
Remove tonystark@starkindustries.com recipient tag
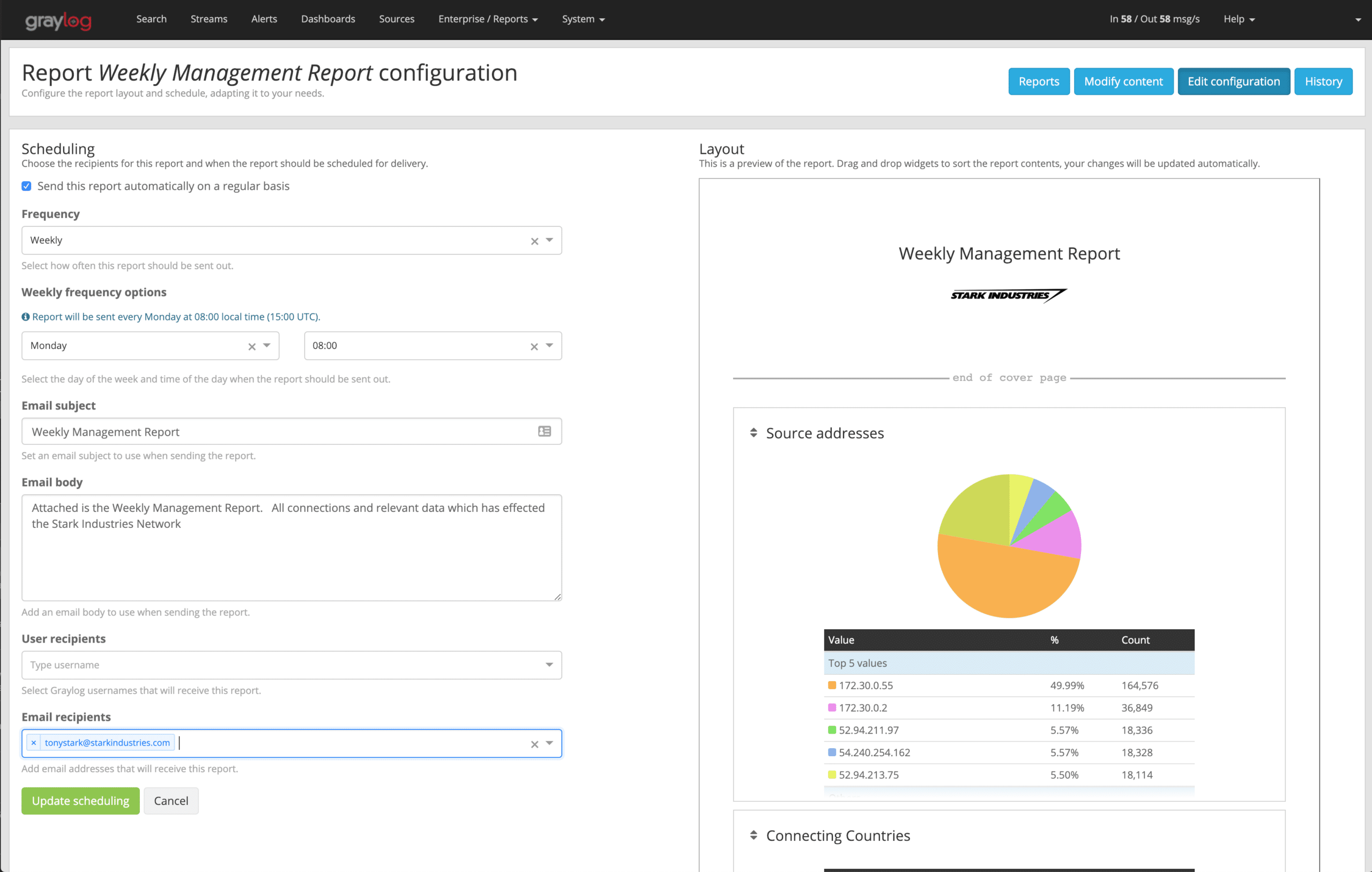coord(34,743)
